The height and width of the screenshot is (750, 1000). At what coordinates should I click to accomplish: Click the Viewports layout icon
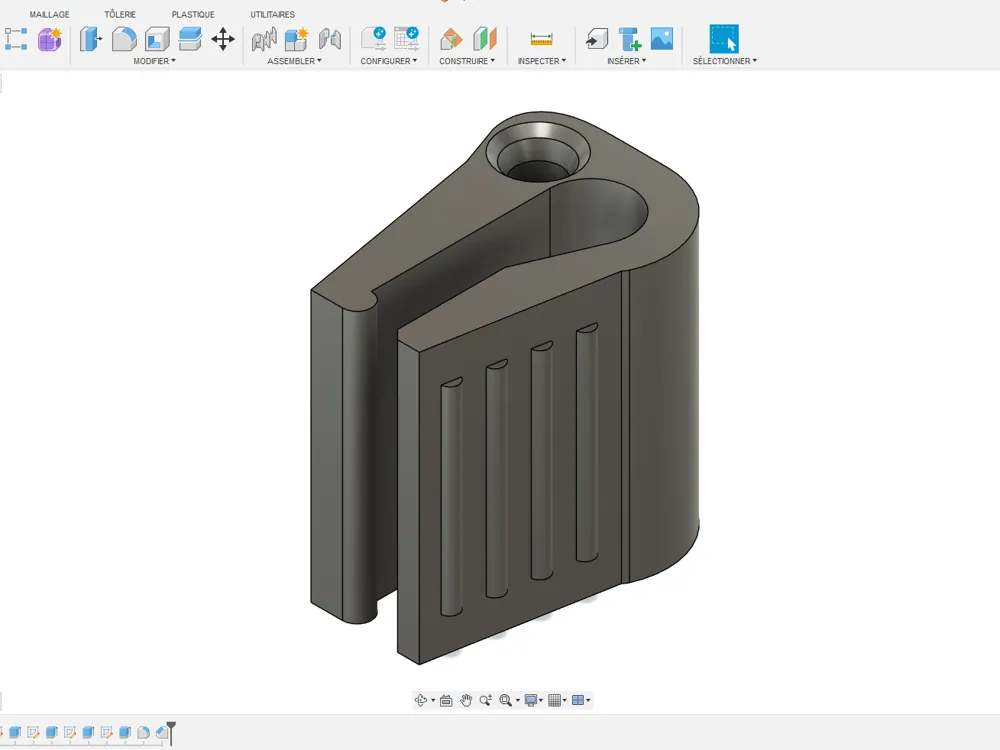[578, 700]
